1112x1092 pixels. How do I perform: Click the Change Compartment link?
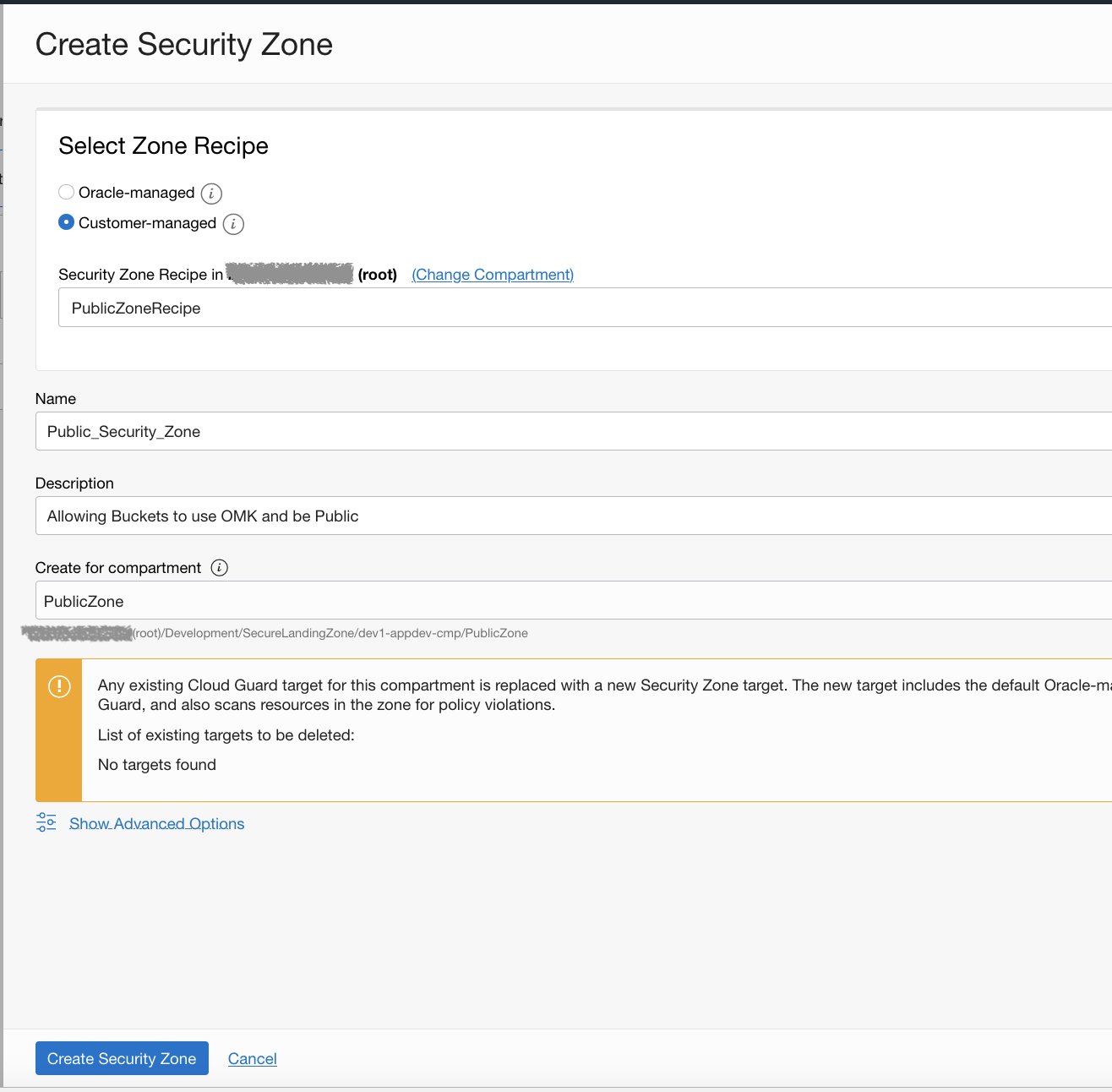[493, 275]
